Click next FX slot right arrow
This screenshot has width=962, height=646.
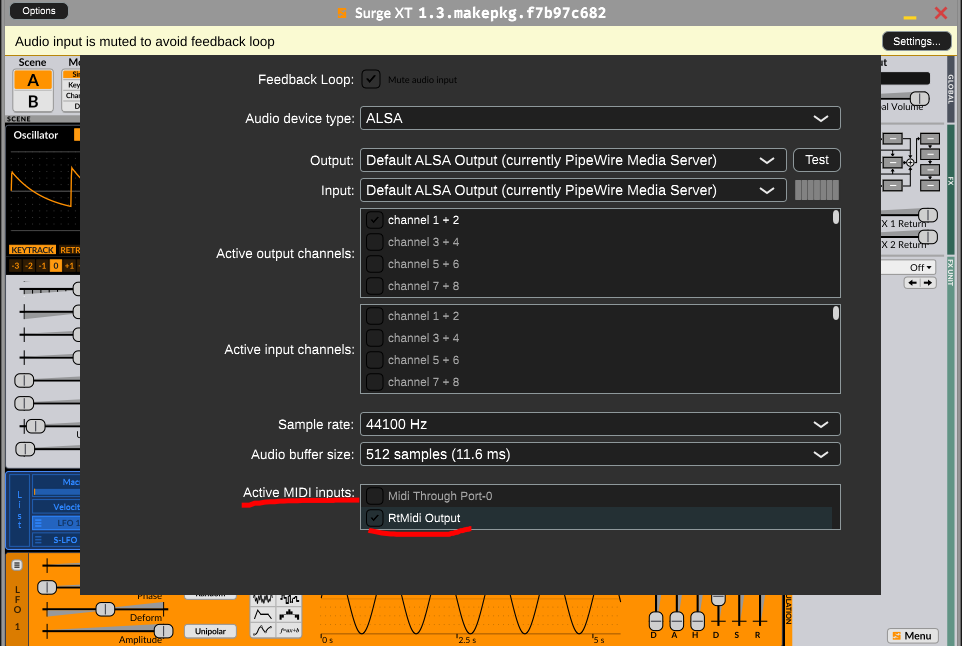pos(928,283)
